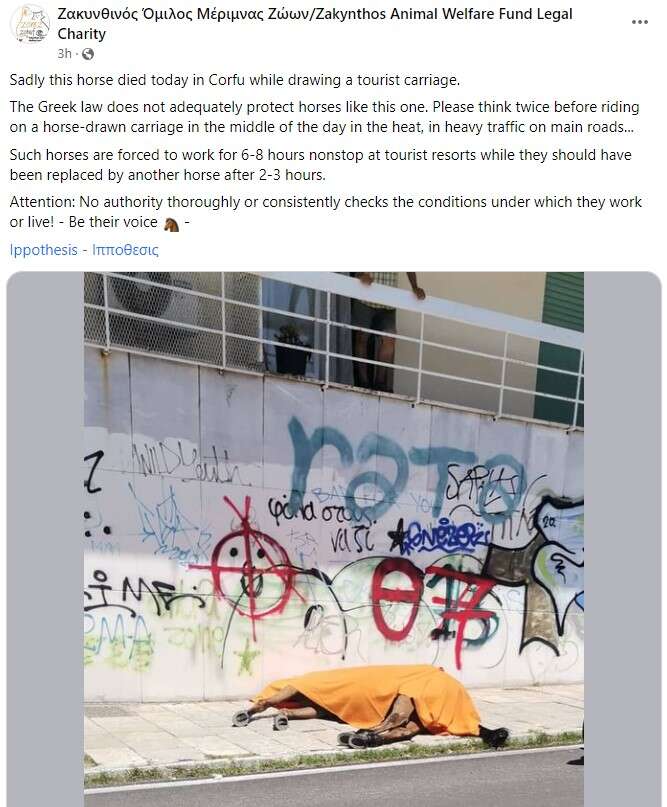Click the Zakynthos Animal Welfare profile avatar
Image resolution: width=667 pixels, height=807 pixels.
click(x=30, y=24)
